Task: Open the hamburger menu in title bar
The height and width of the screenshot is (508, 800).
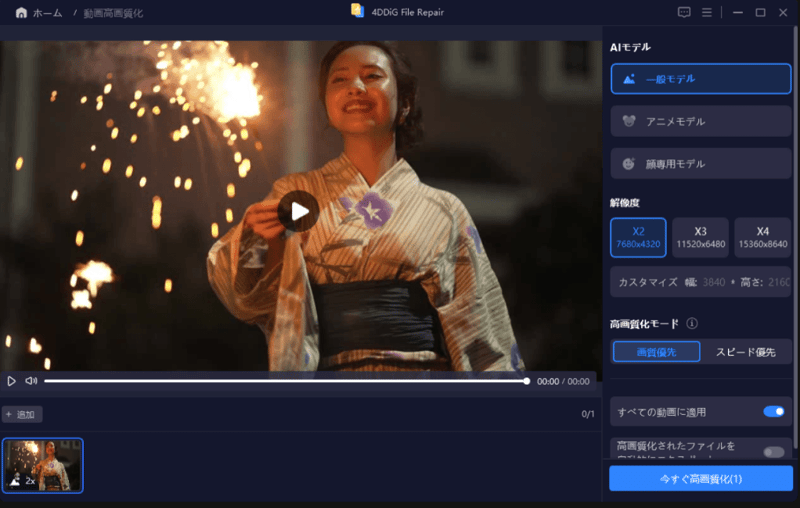Action: coord(707,13)
